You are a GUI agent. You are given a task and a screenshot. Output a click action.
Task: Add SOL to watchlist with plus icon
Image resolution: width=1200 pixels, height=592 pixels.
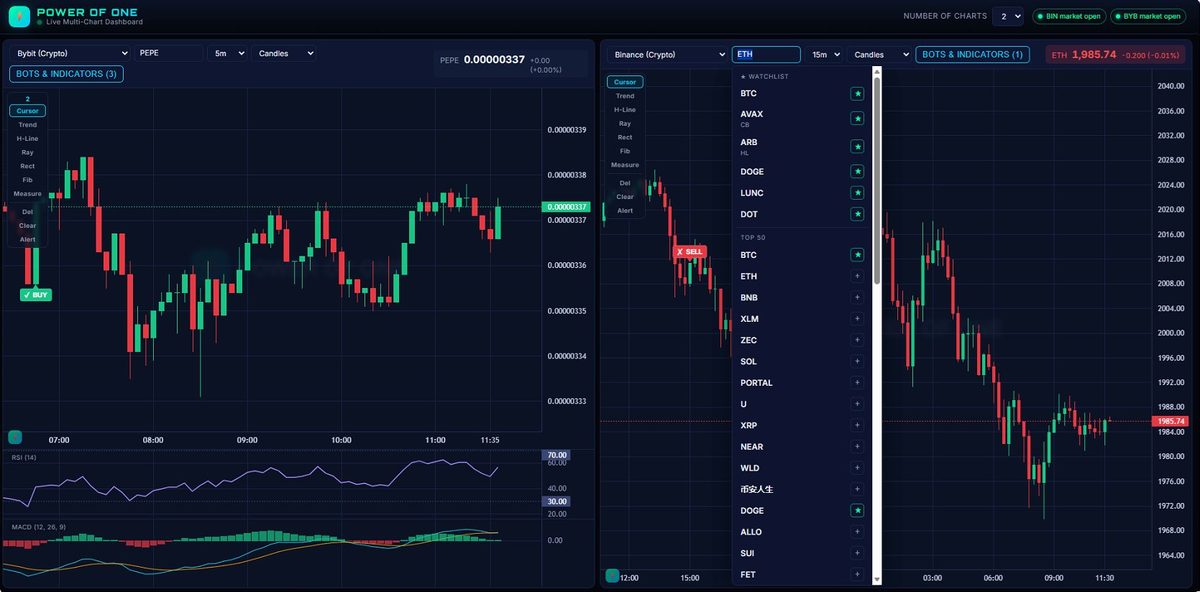pos(857,361)
